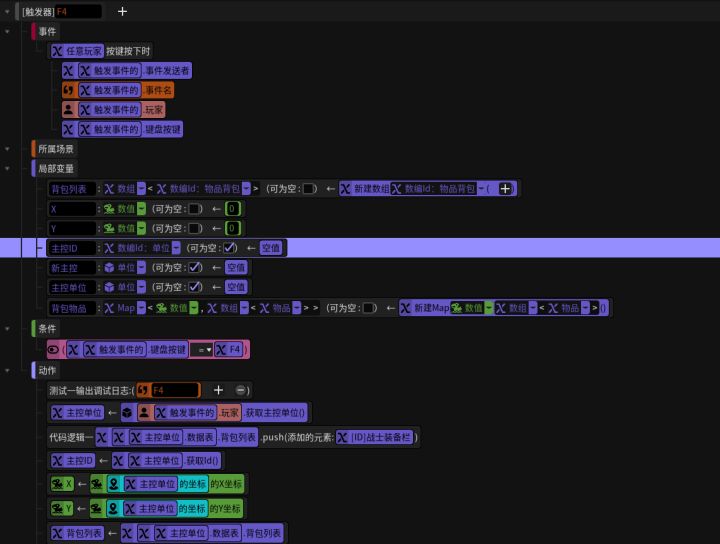Click variable name field X

coord(73,209)
